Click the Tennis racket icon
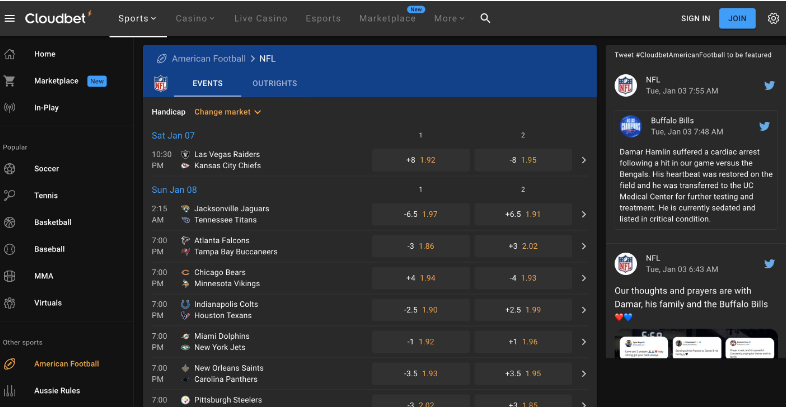 pyautogui.click(x=10, y=195)
